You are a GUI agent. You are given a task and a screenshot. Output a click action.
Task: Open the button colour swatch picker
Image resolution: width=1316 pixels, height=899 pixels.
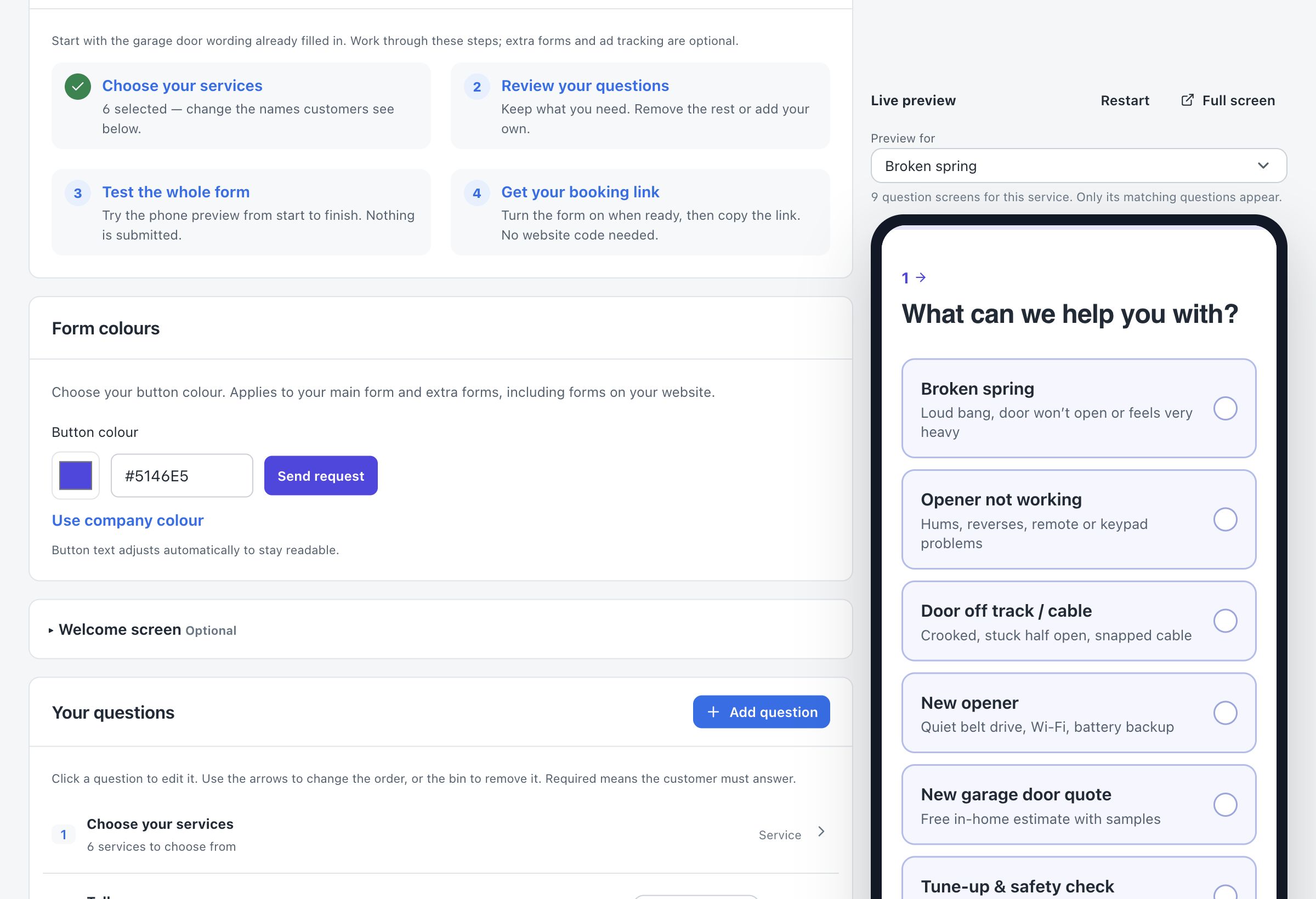(75, 476)
